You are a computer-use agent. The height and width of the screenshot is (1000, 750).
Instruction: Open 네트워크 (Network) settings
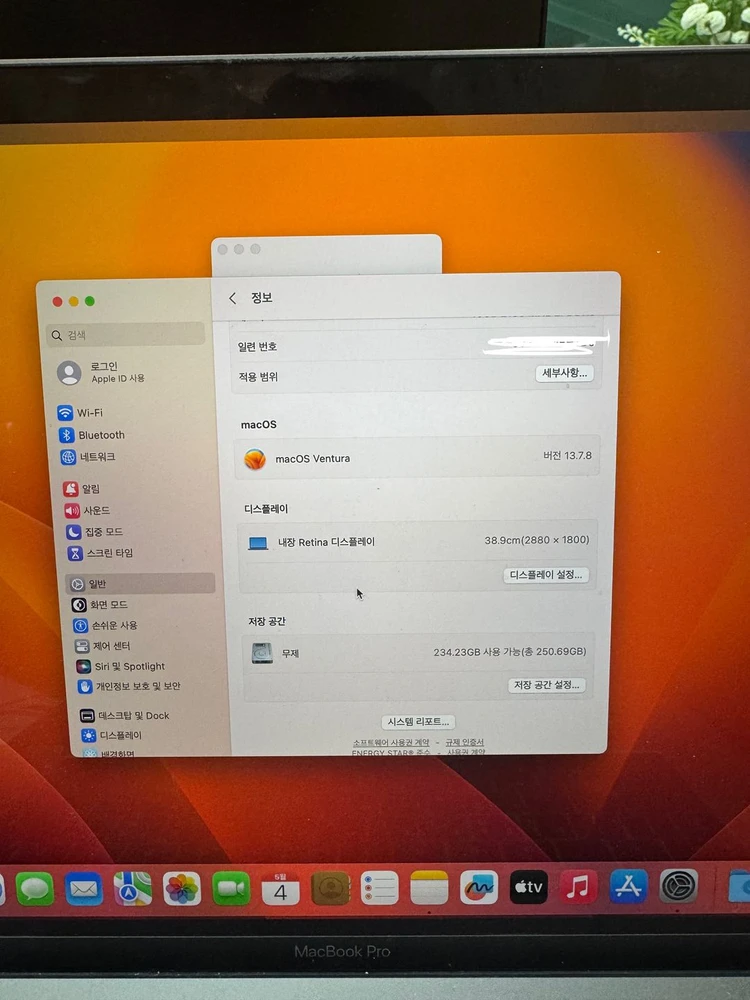pos(88,457)
